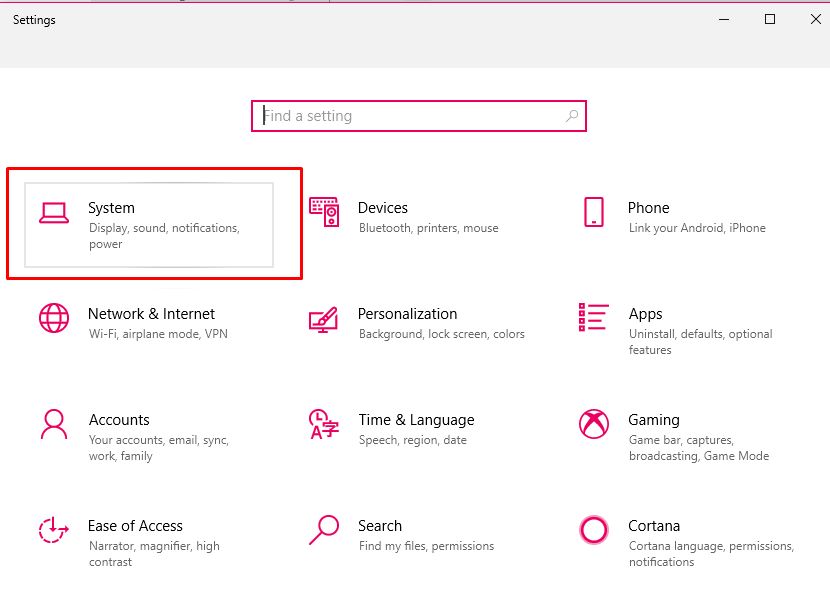Viewport: 830px width, 605px height.
Task: Click the Network & Internet globe icon
Action: 53,318
